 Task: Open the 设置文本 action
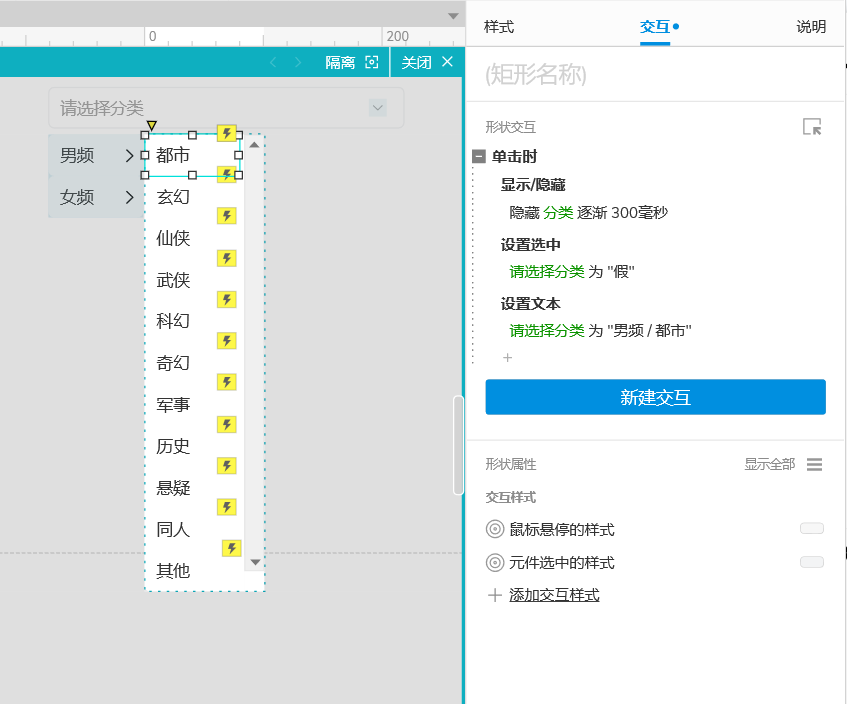pyautogui.click(x=530, y=304)
